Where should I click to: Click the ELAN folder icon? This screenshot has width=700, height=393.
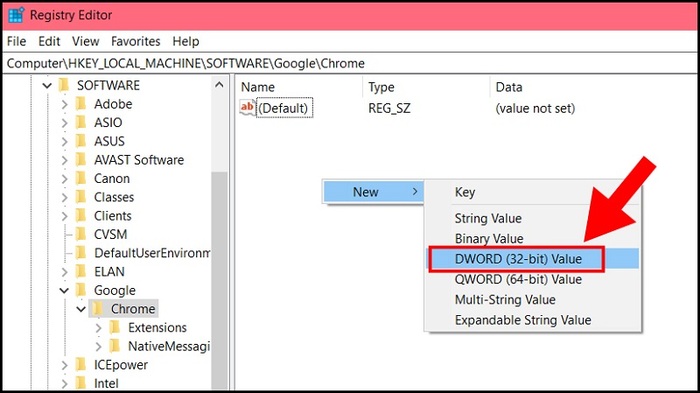click(81, 272)
